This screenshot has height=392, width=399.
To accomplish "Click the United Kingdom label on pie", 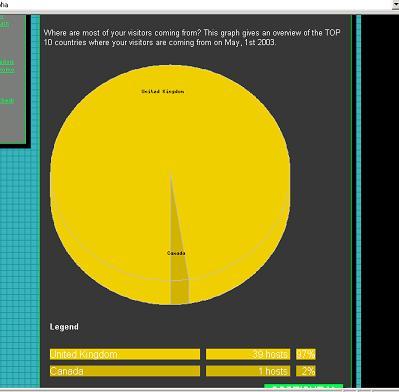I will pyautogui.click(x=163, y=91).
